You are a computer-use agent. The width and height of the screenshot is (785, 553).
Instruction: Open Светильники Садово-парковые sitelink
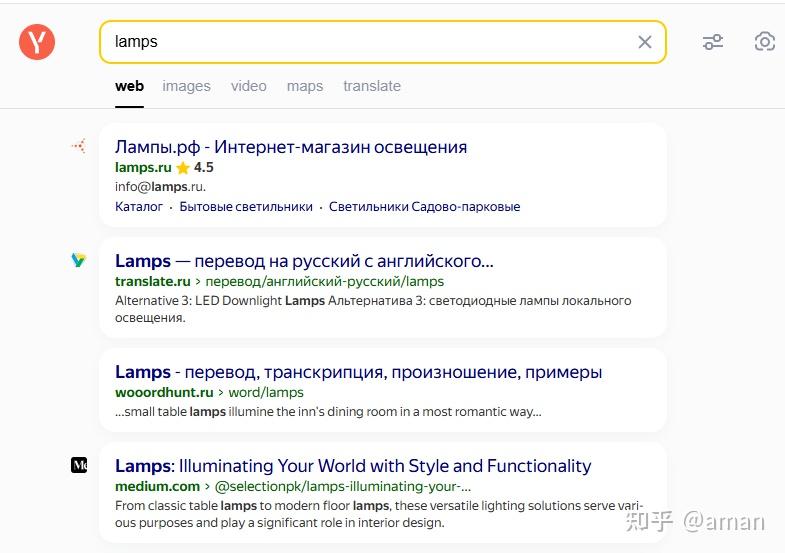click(425, 207)
